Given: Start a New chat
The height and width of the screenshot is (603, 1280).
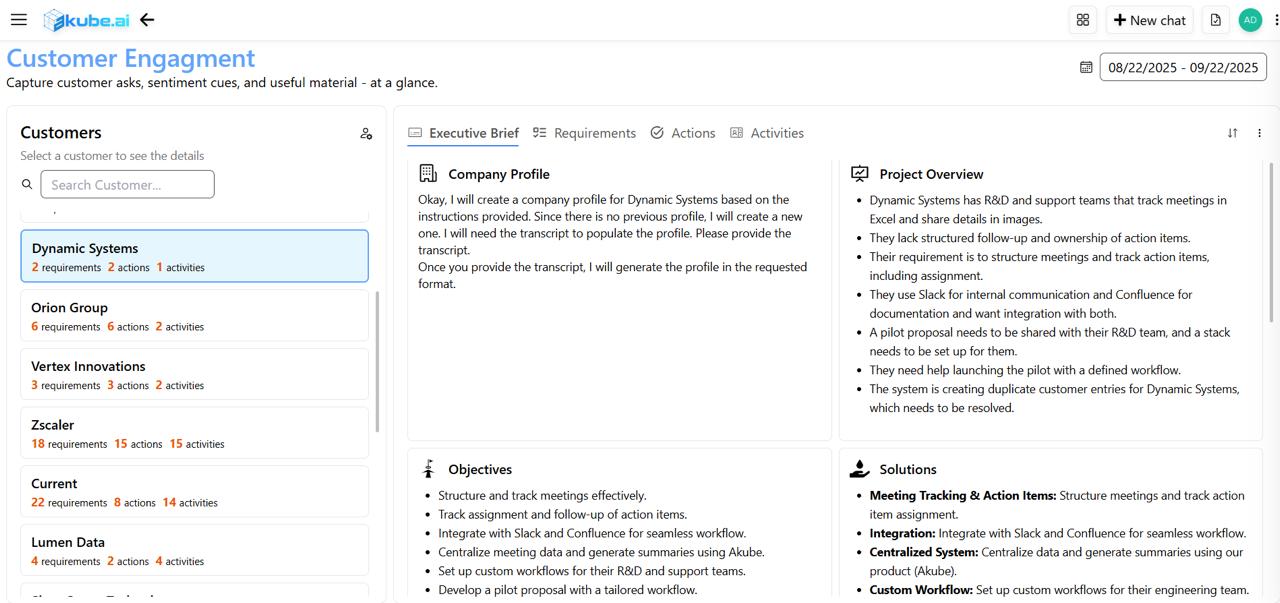Looking at the screenshot, I should [1149, 20].
